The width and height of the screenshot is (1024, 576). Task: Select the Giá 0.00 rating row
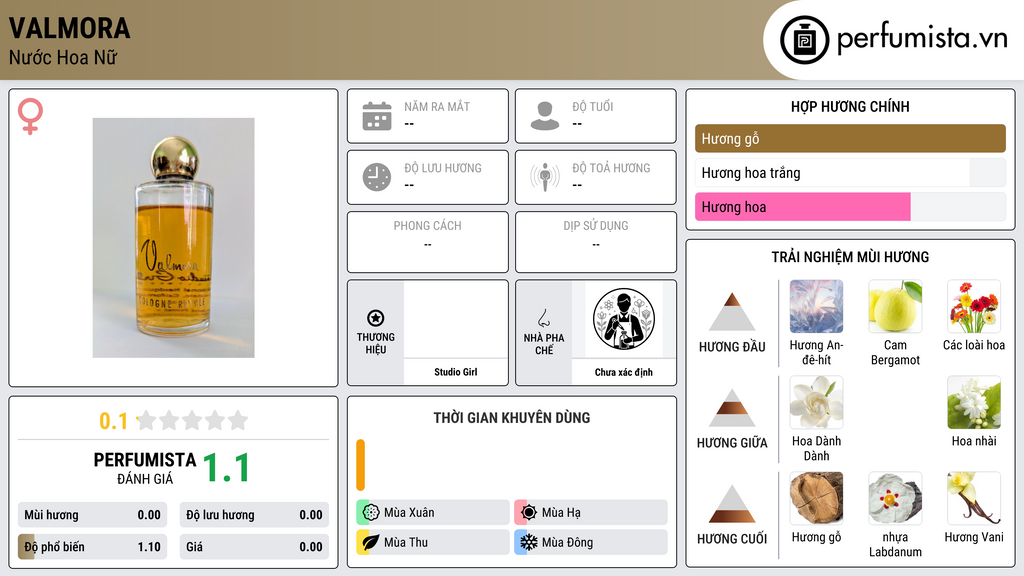pos(254,547)
